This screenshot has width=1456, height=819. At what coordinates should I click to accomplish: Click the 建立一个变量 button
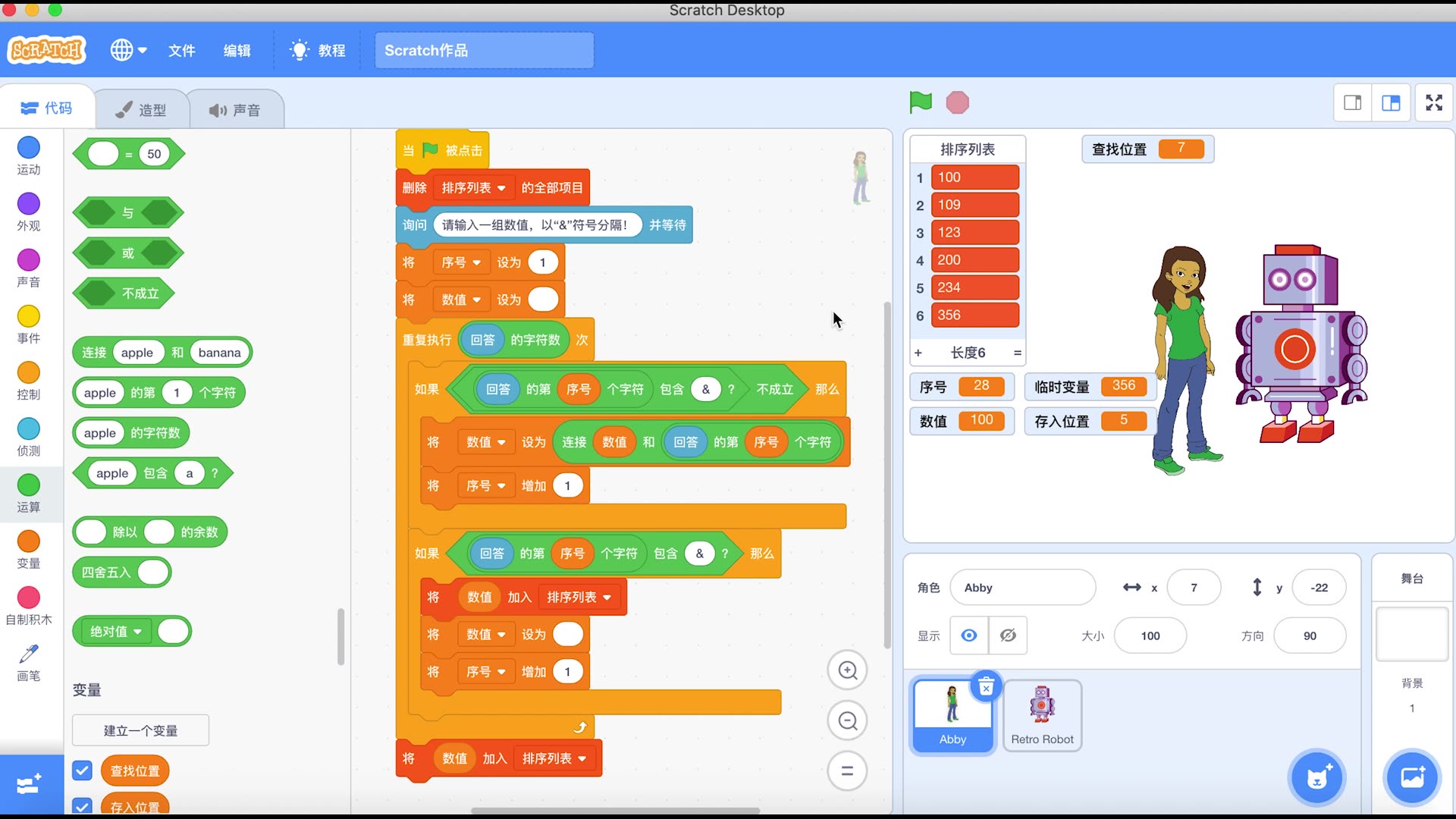point(140,730)
